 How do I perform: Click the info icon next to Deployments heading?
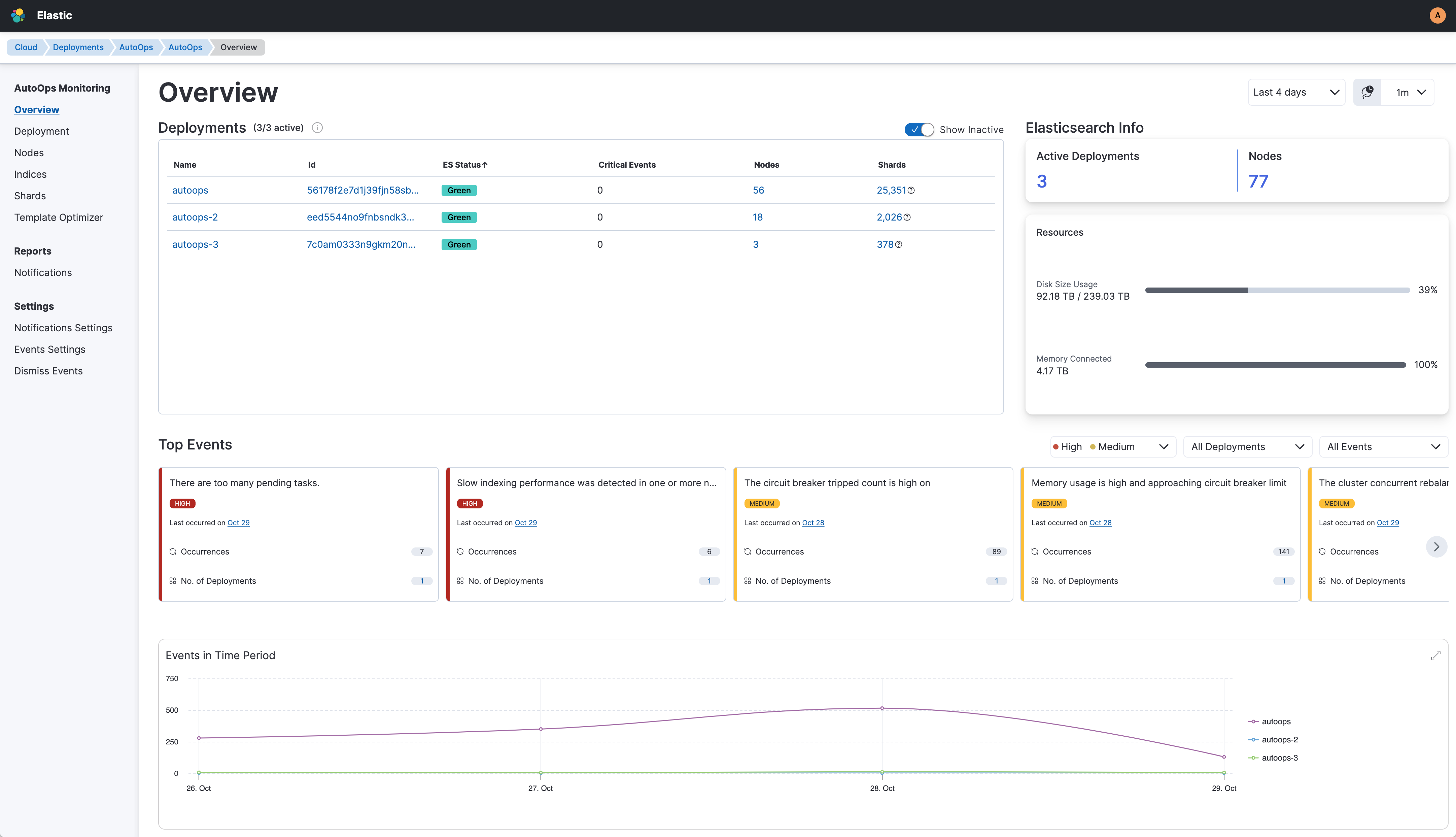317,128
